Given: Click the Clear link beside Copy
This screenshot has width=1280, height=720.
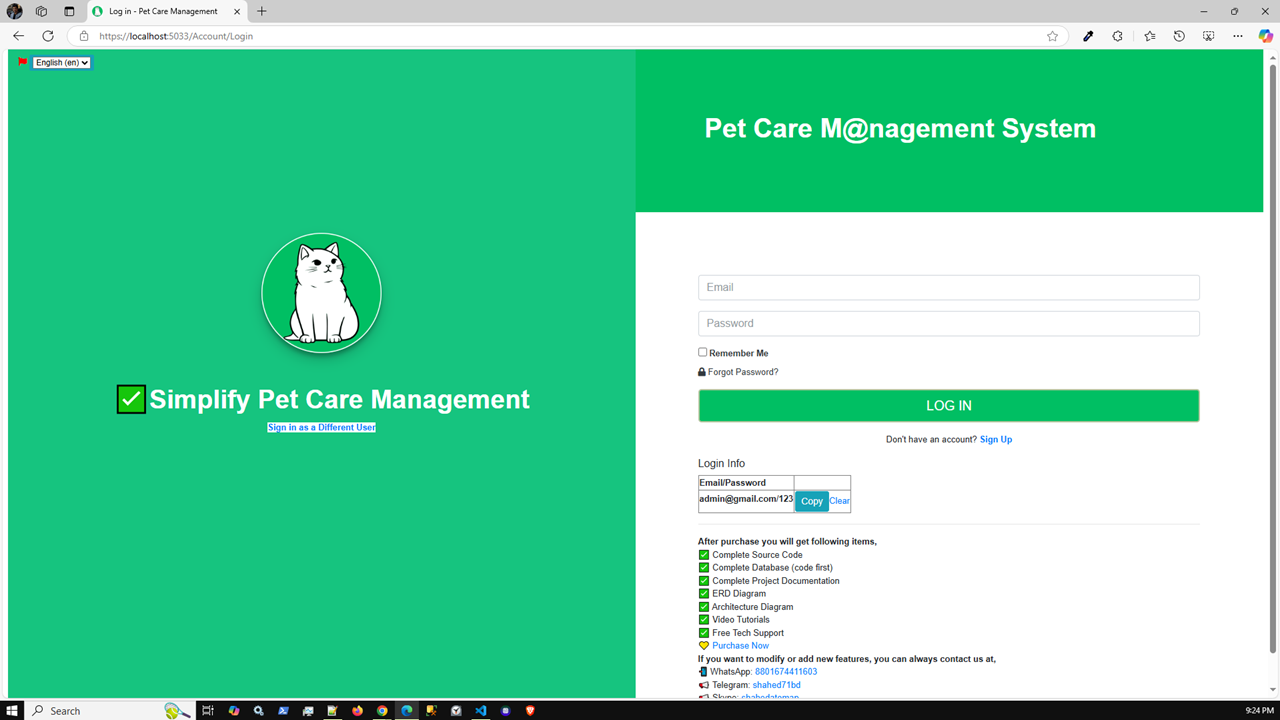Looking at the screenshot, I should click(839, 500).
